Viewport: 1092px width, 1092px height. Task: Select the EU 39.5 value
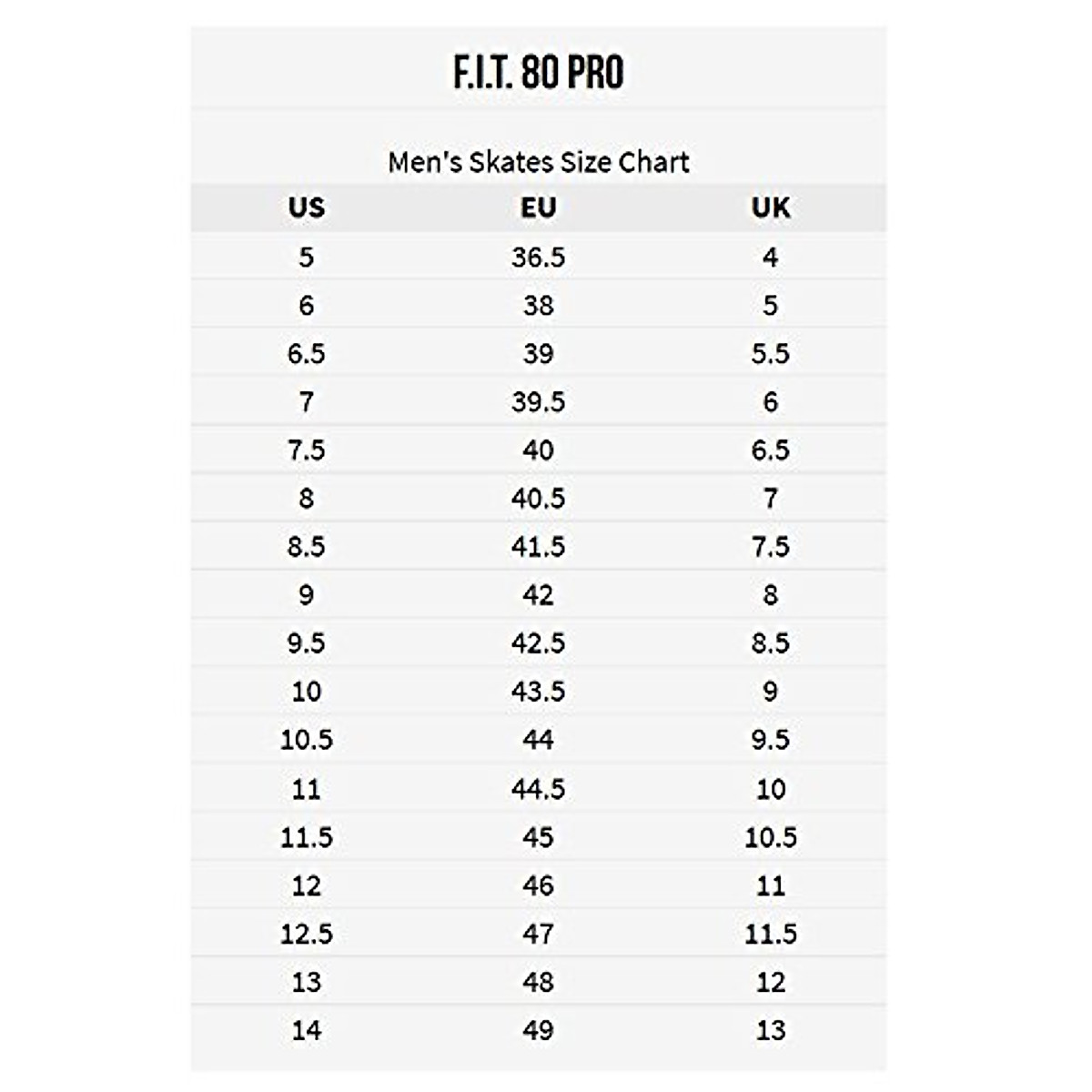538,401
